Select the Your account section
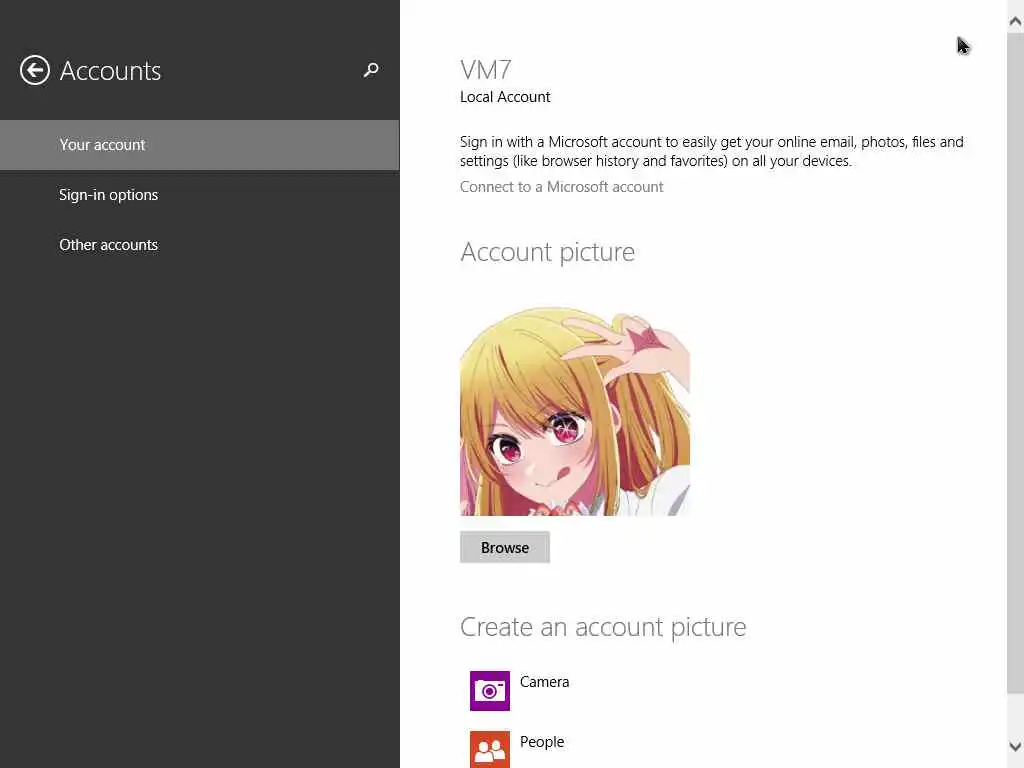The image size is (1024, 768). click(x=199, y=145)
